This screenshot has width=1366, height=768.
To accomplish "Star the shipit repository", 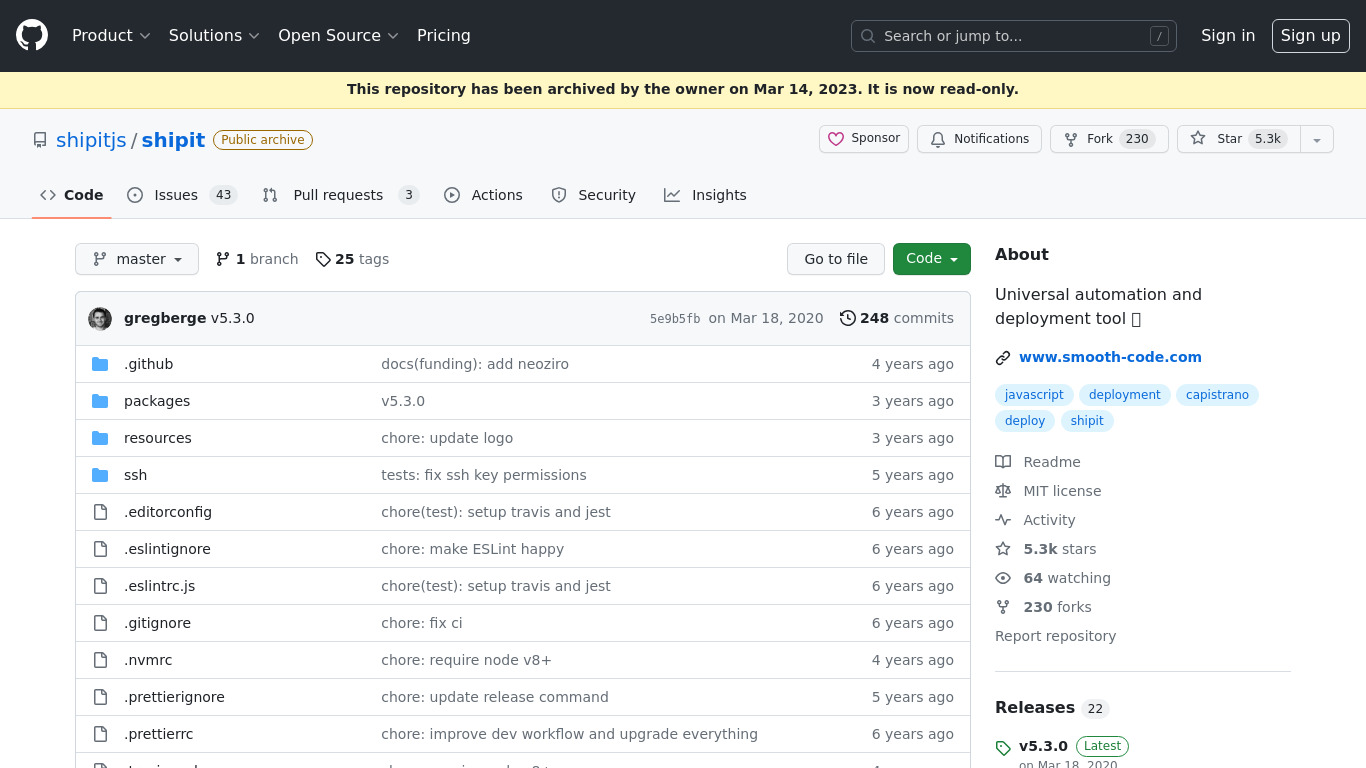I will [x=1238, y=139].
